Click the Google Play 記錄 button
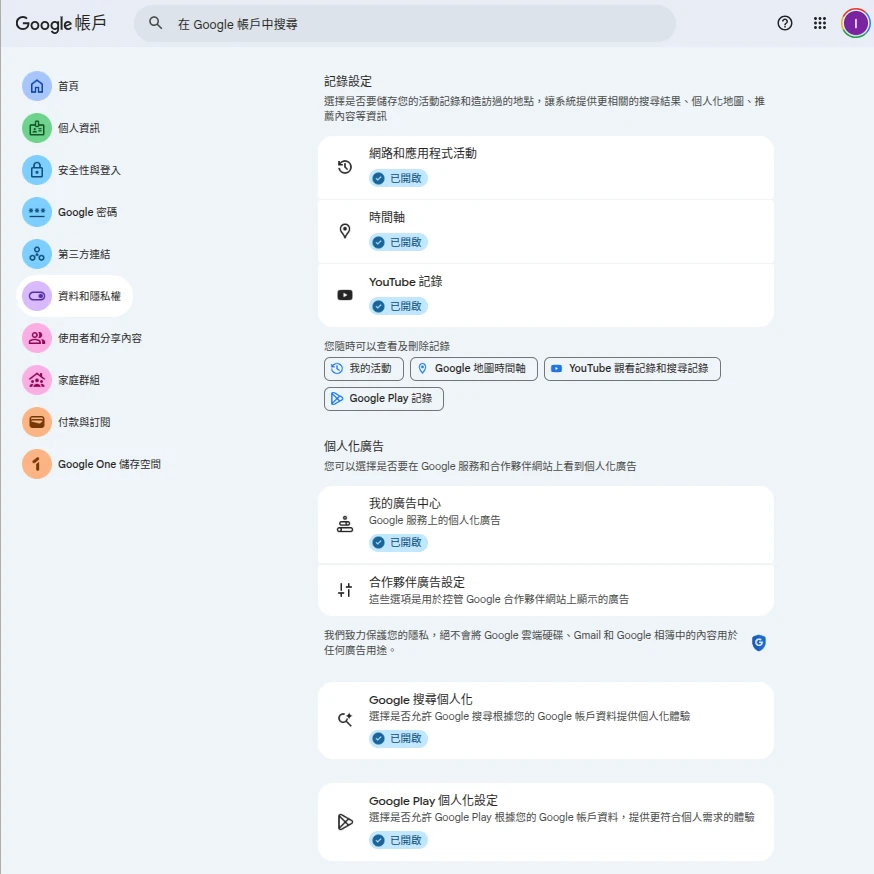Viewport: 874px width, 874px height. click(384, 399)
